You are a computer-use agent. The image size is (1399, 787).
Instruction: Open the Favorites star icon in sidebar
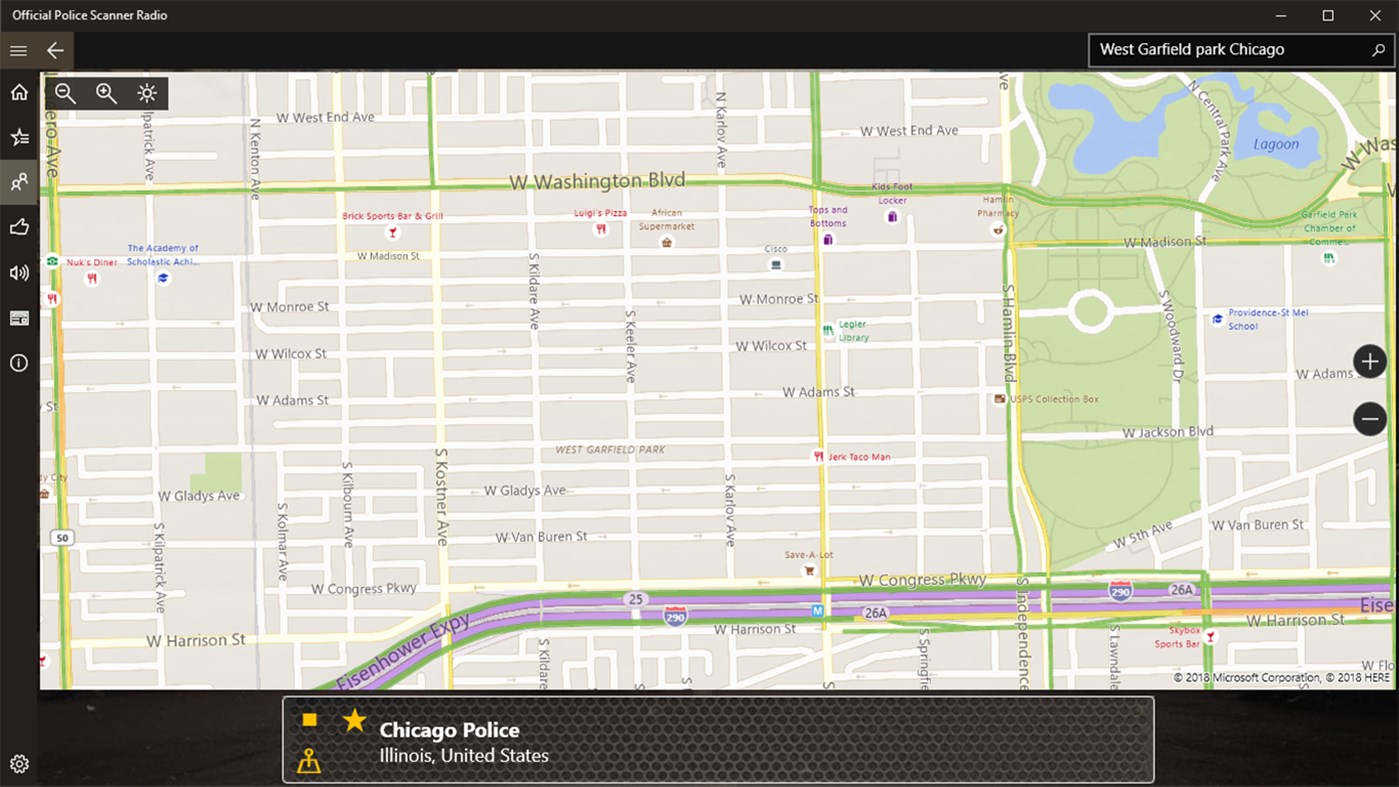point(18,136)
